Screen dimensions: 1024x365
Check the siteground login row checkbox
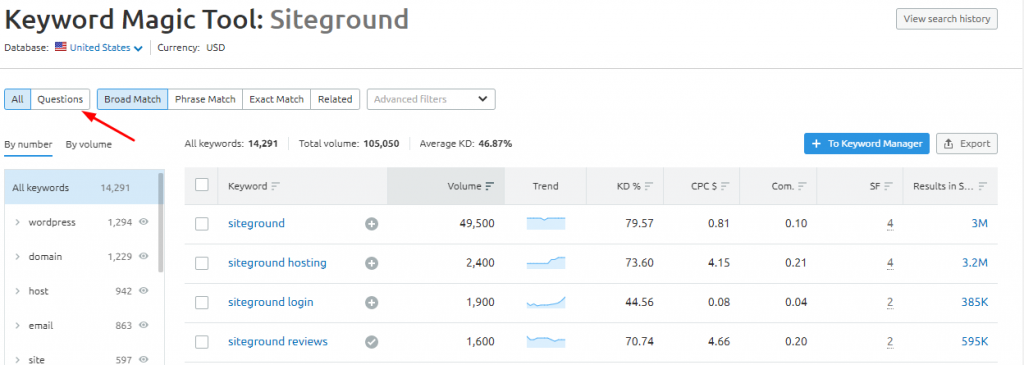tap(202, 302)
